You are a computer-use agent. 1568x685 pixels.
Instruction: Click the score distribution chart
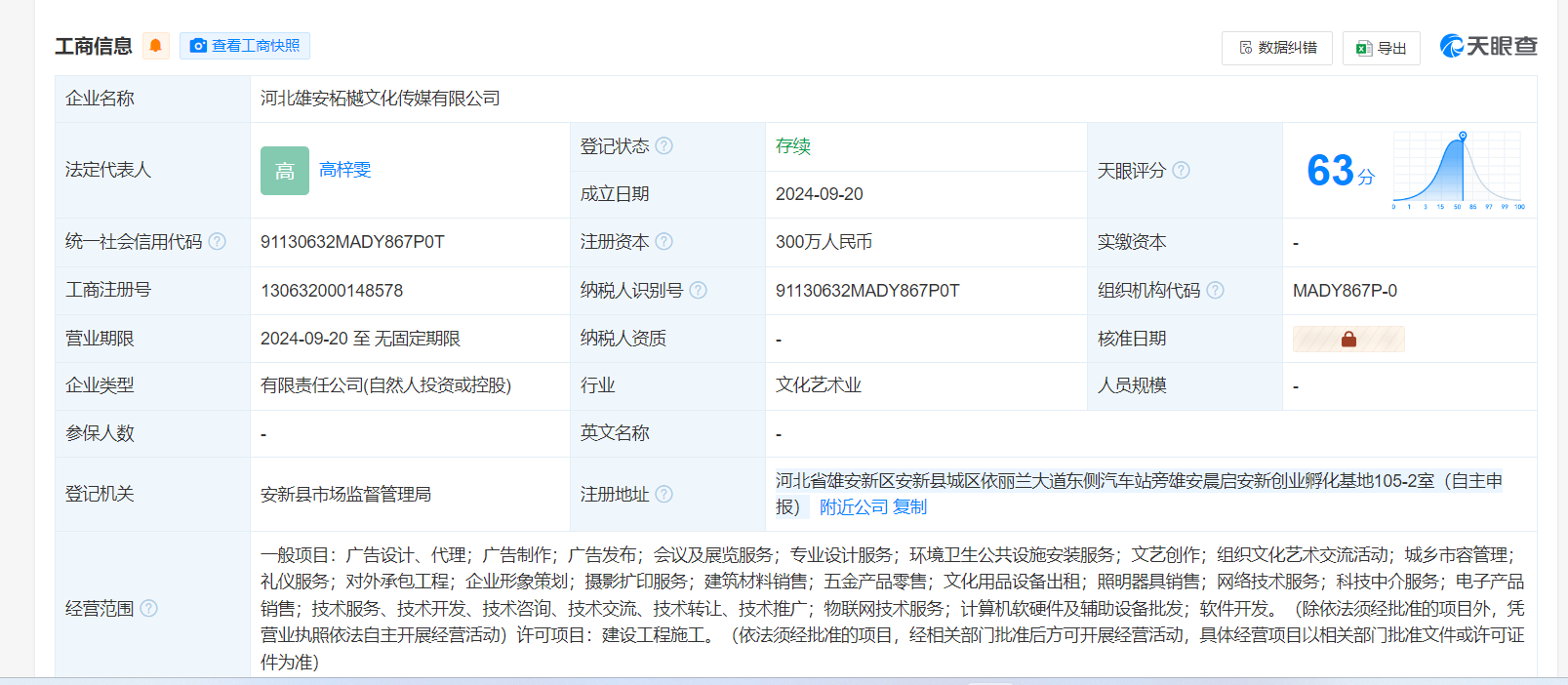(1458, 170)
